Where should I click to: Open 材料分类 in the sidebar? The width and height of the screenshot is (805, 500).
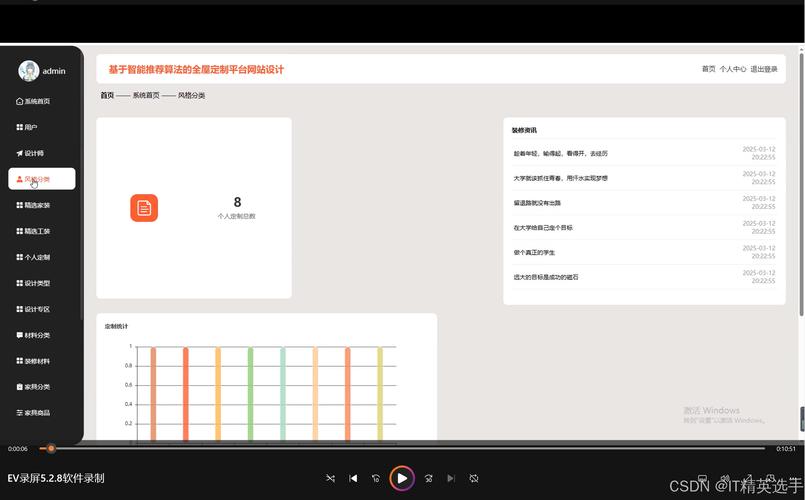[33, 335]
